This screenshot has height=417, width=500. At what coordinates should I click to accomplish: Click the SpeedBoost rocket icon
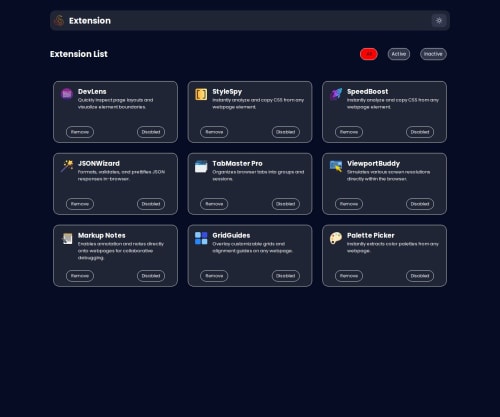(336, 94)
